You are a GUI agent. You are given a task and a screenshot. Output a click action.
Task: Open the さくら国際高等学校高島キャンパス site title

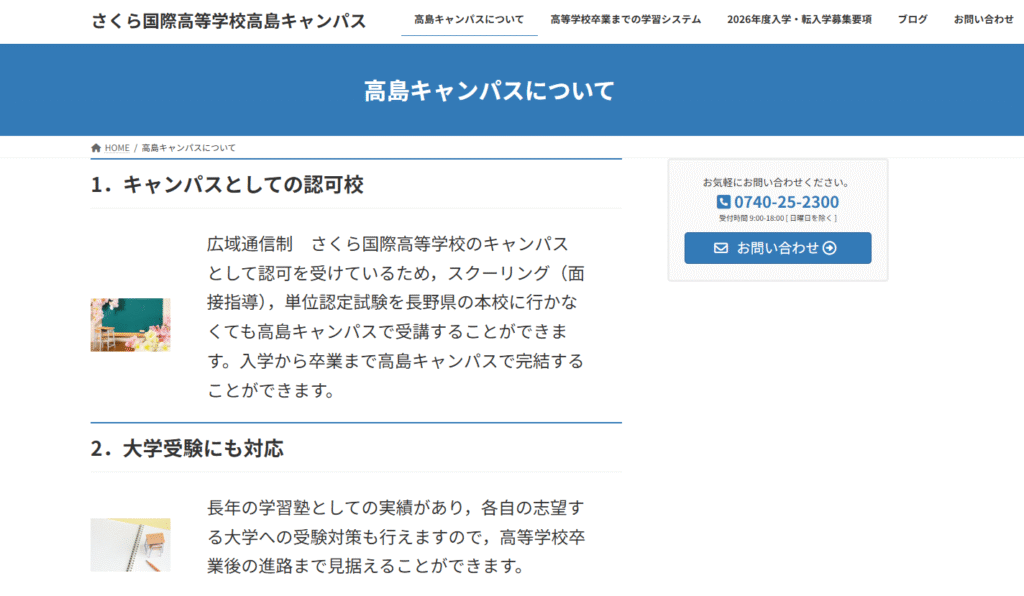click(x=228, y=21)
